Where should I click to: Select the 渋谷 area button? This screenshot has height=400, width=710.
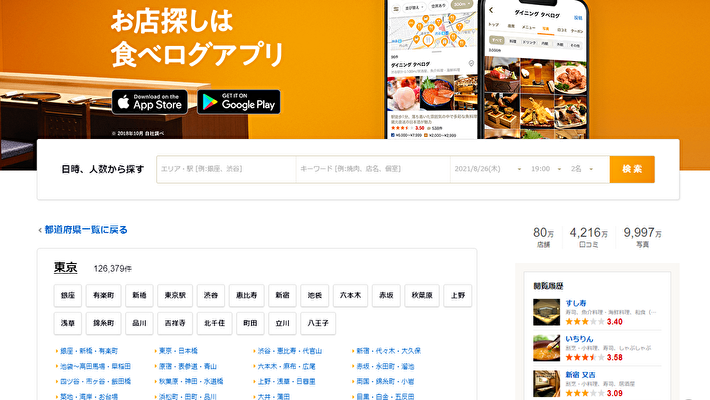(x=211, y=295)
